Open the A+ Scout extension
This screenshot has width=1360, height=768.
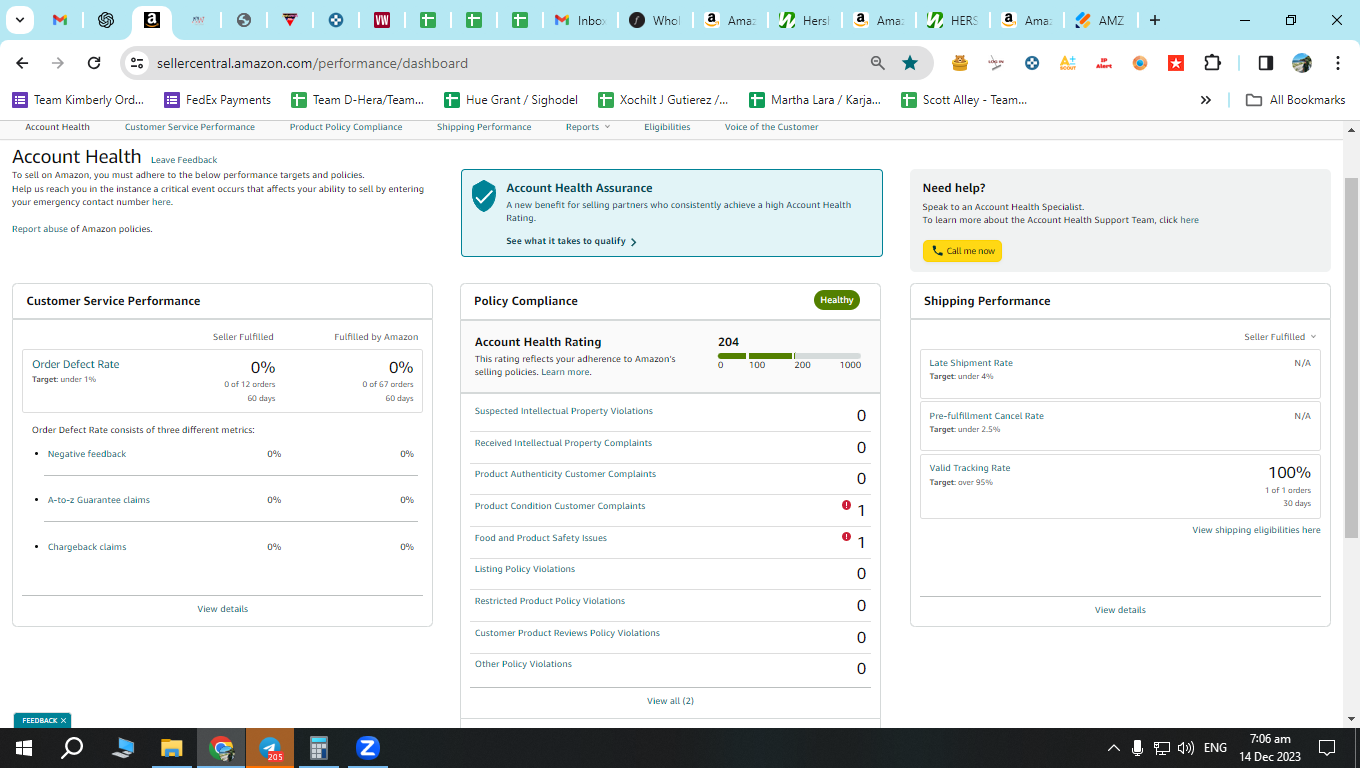pos(1068,63)
